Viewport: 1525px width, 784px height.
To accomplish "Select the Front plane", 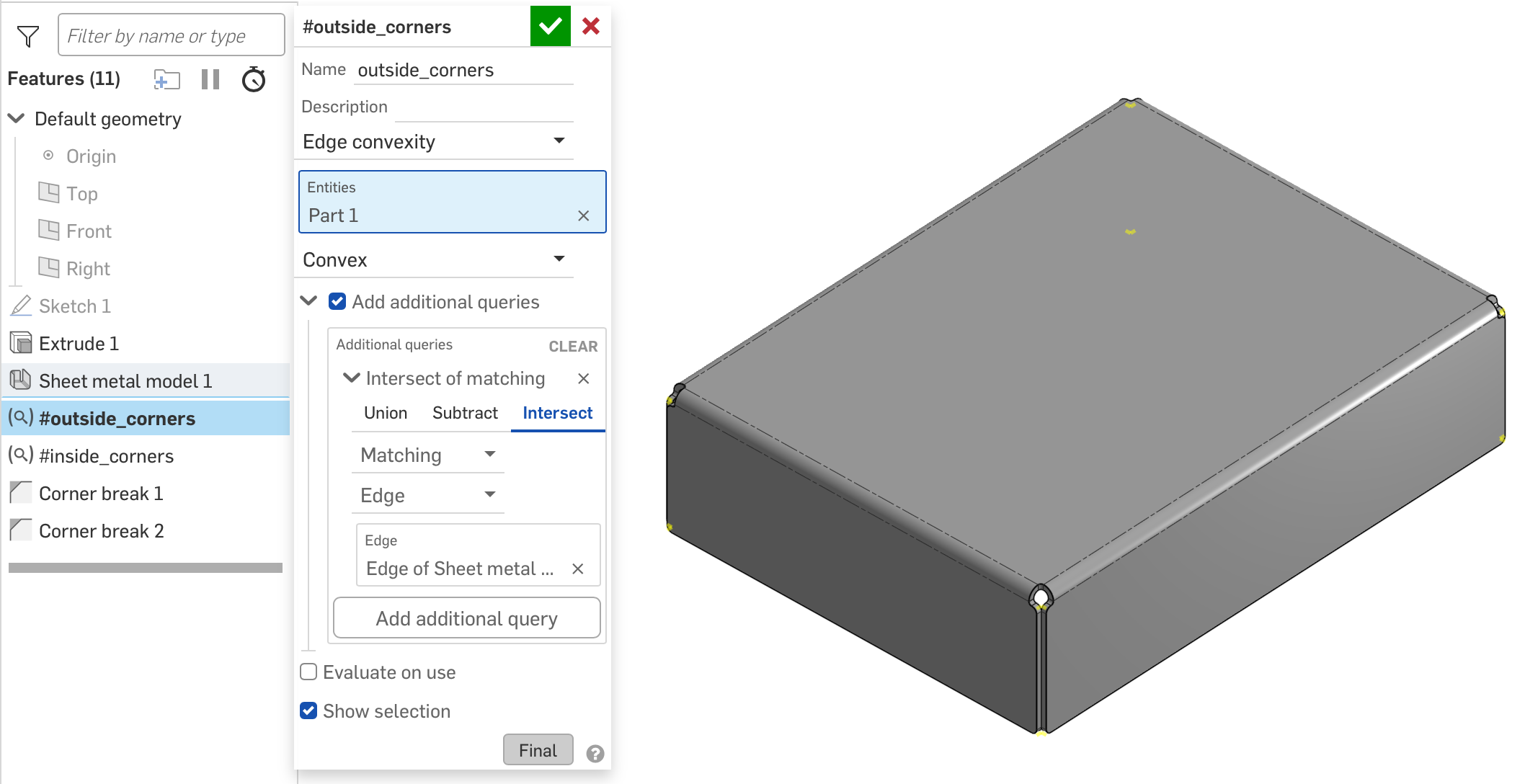I will coord(89,231).
